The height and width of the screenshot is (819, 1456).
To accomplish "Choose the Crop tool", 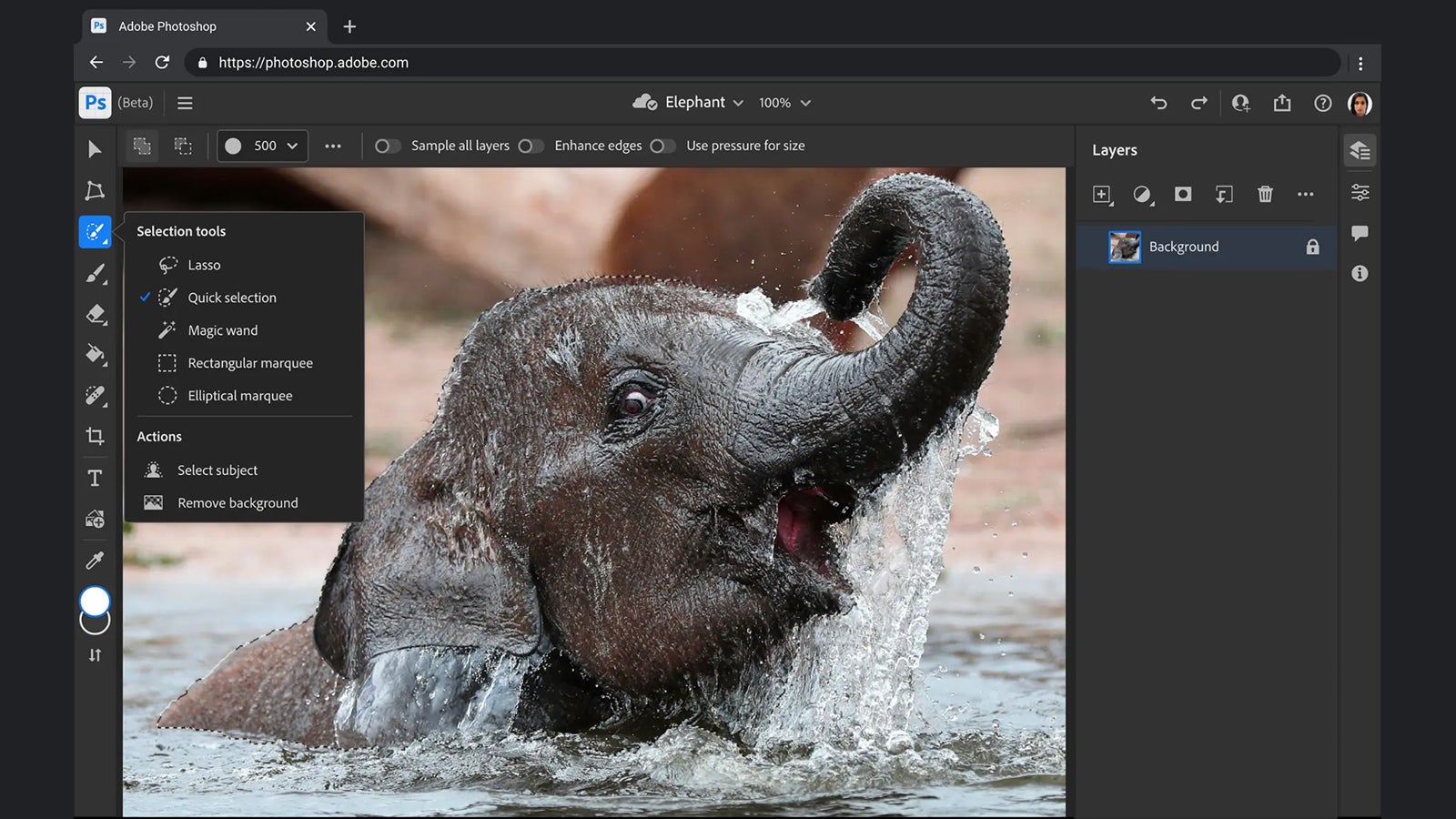I will click(94, 436).
